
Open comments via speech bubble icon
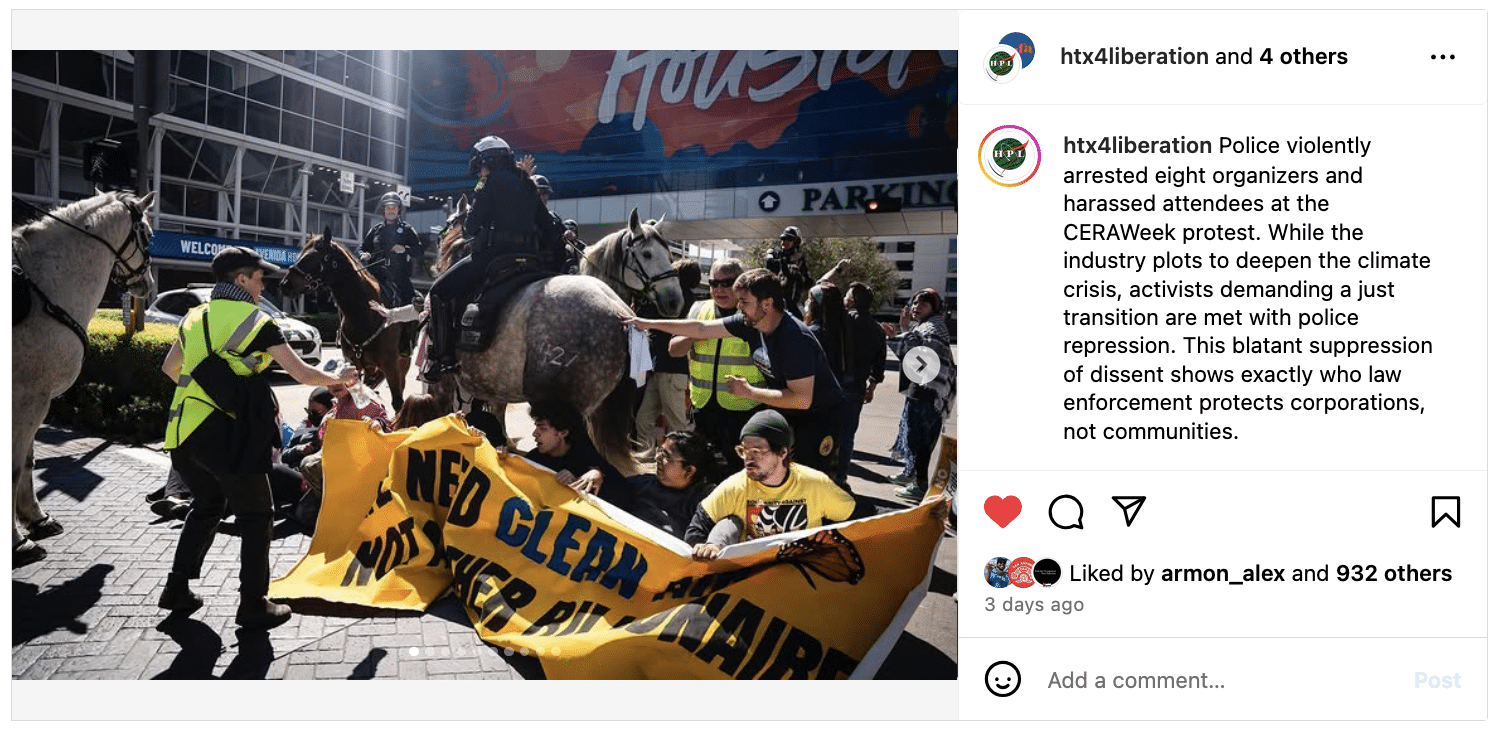[x=1066, y=512]
